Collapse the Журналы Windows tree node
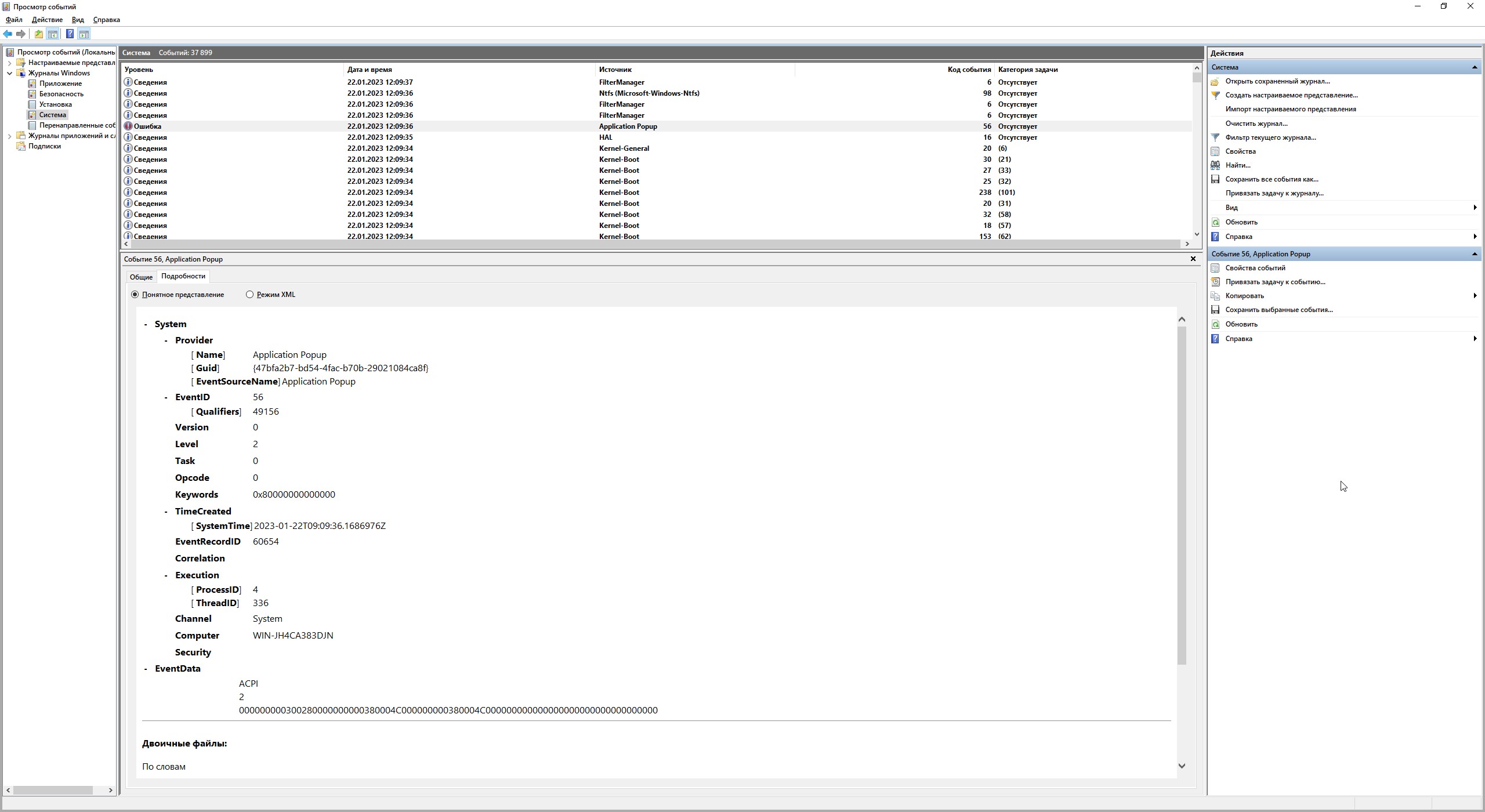 9,73
